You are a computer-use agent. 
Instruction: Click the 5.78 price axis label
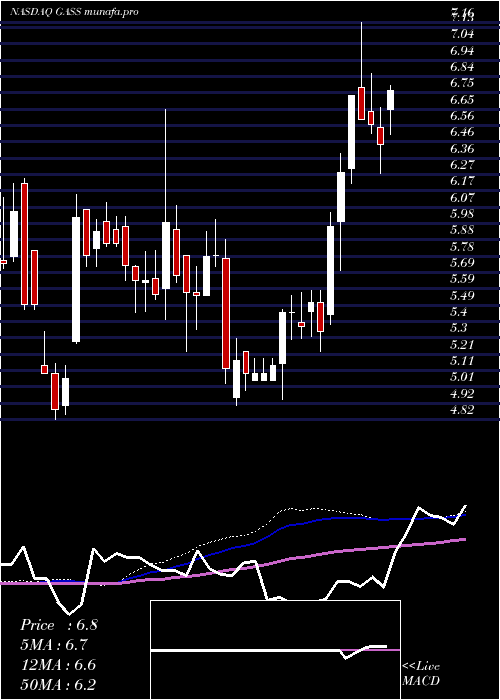(462, 246)
